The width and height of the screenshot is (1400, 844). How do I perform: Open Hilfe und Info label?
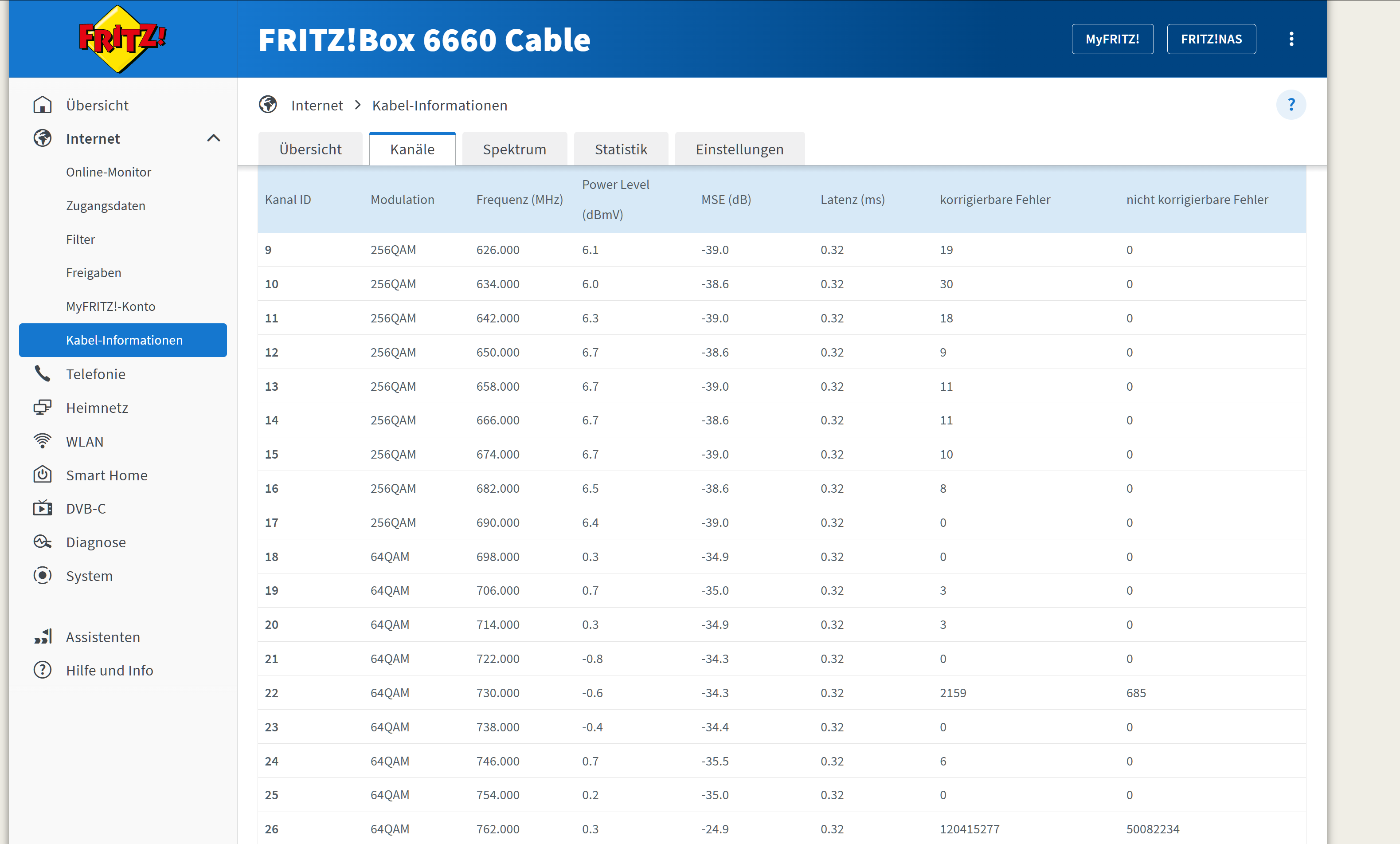109,670
